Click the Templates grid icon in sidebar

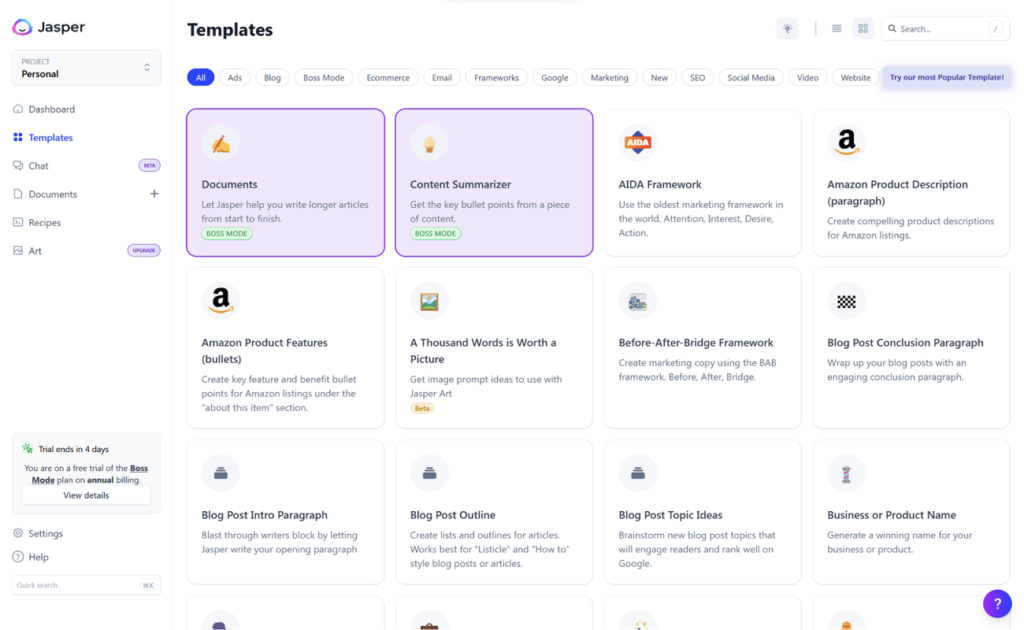[x=18, y=137]
